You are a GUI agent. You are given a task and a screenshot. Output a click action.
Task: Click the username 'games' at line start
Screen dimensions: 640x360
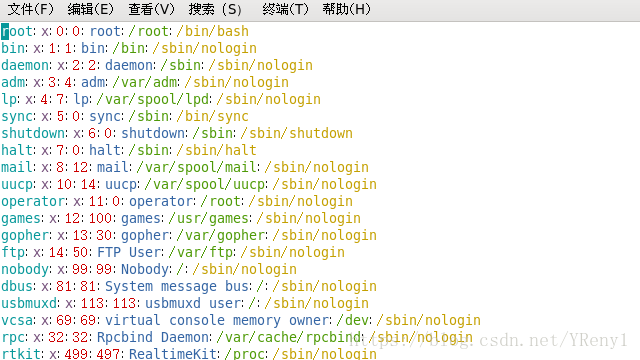point(21,218)
